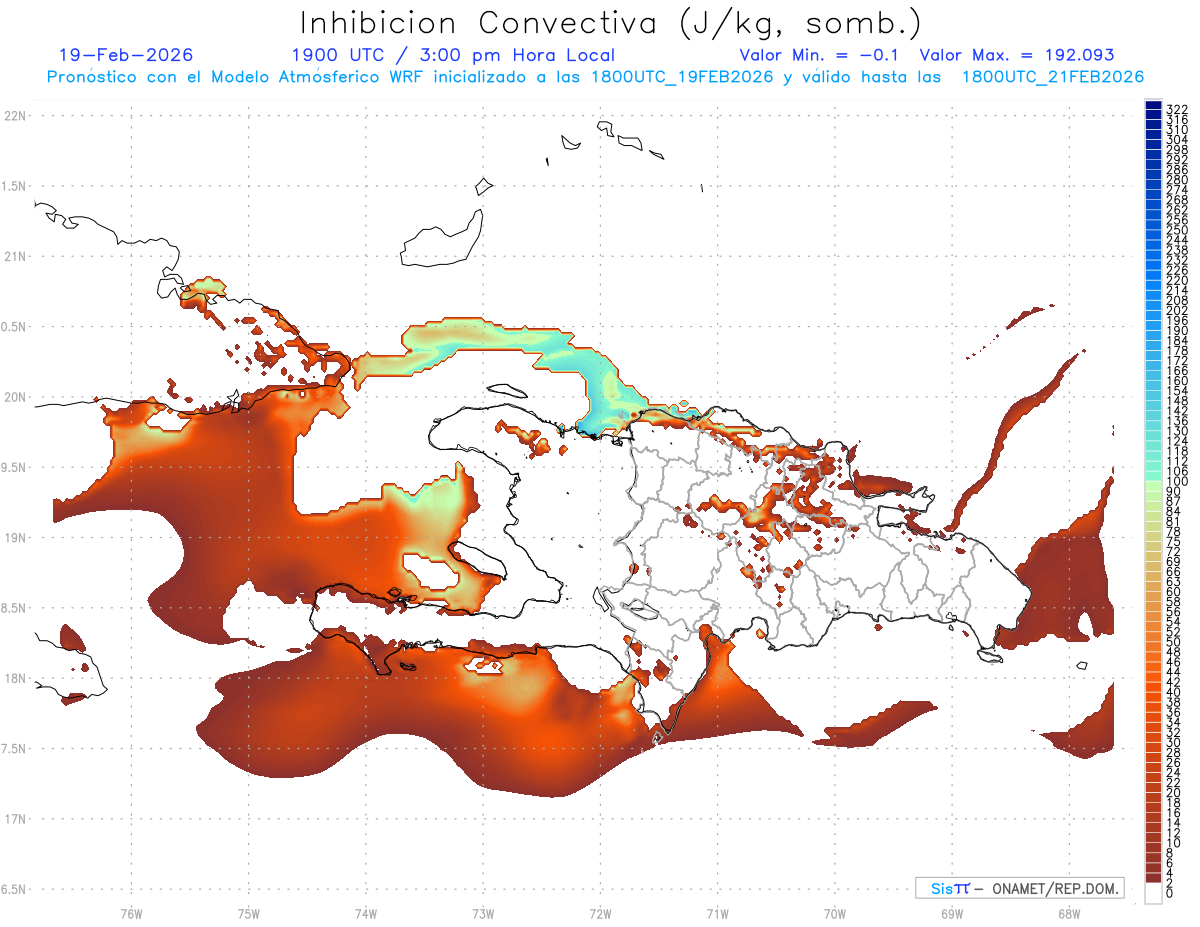Image resolution: width=1200 pixels, height=927 pixels.
Task: Click the WRF model forecast description line
Action: pyautogui.click(x=595, y=76)
